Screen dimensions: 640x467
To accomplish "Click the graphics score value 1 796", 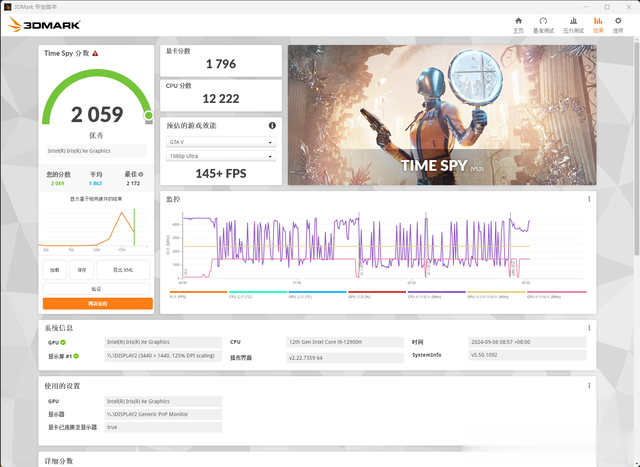I will coord(221,64).
